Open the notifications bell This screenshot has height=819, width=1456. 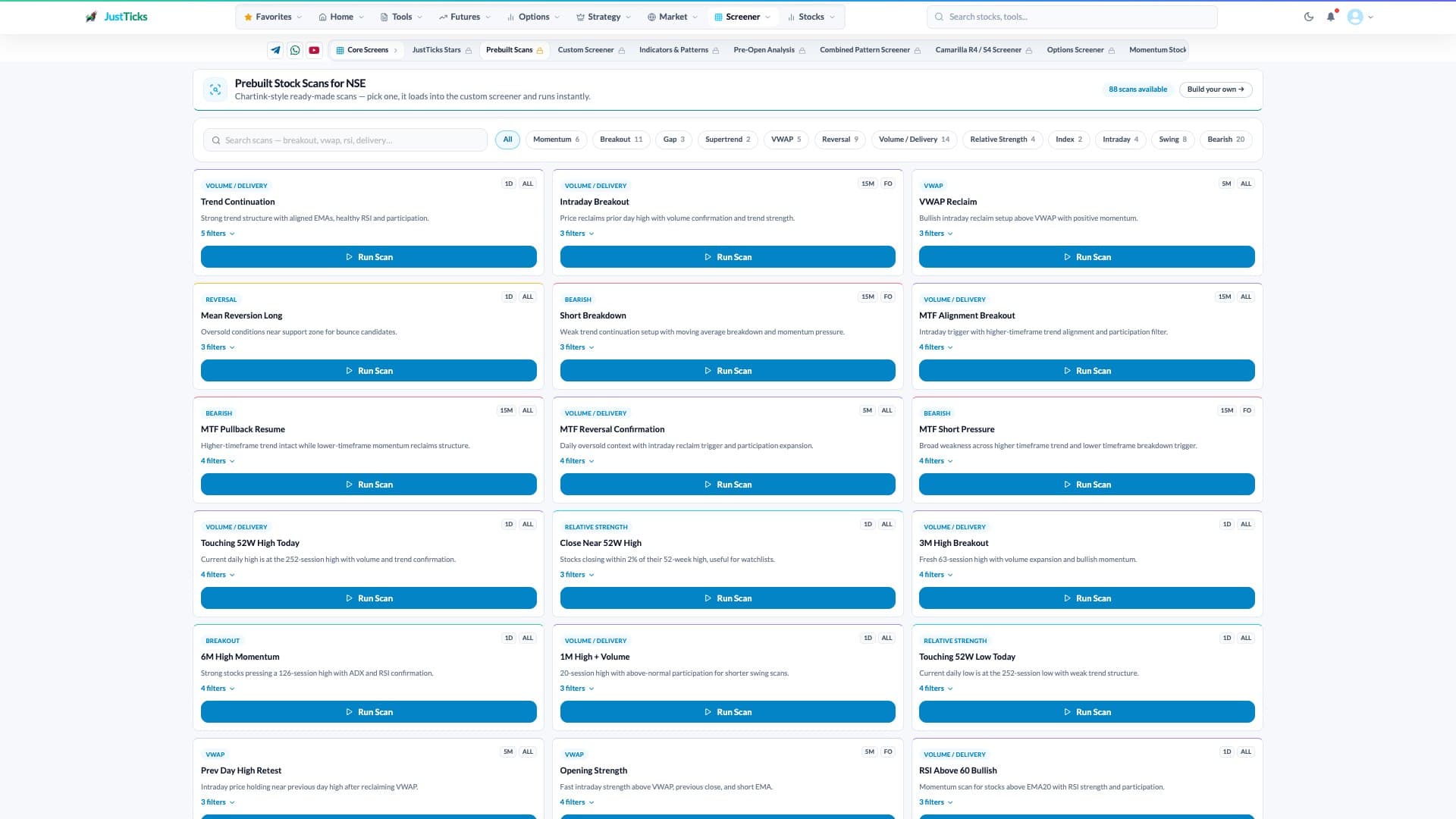(x=1331, y=17)
